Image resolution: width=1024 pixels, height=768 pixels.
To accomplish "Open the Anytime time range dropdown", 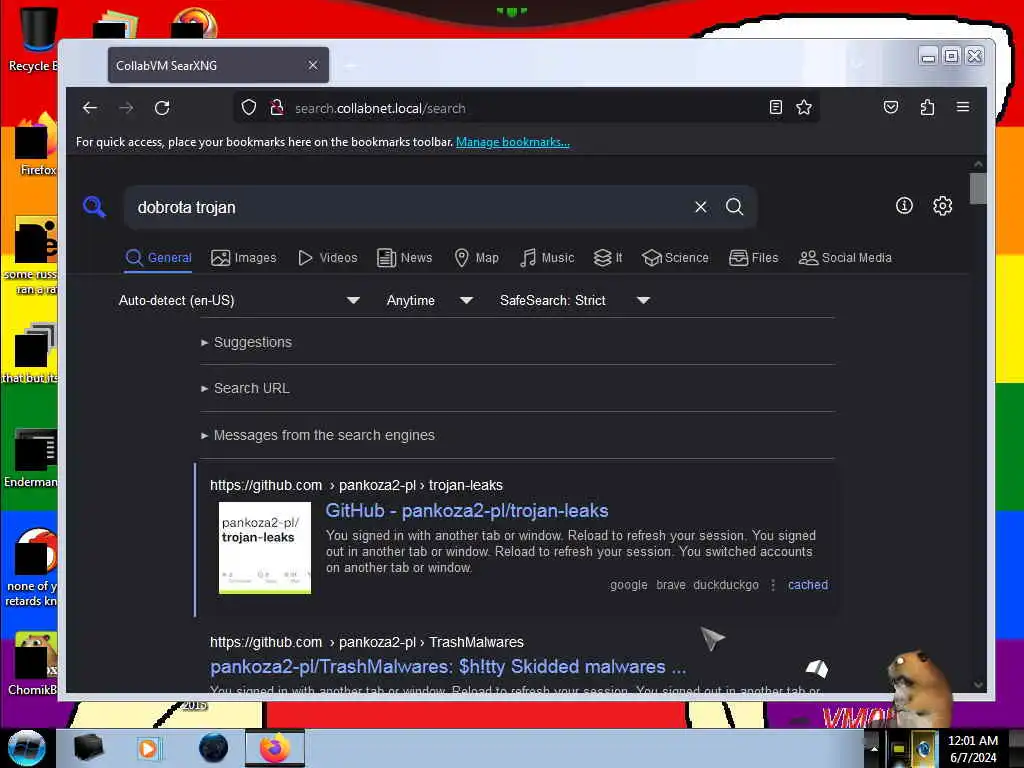I will tap(429, 300).
